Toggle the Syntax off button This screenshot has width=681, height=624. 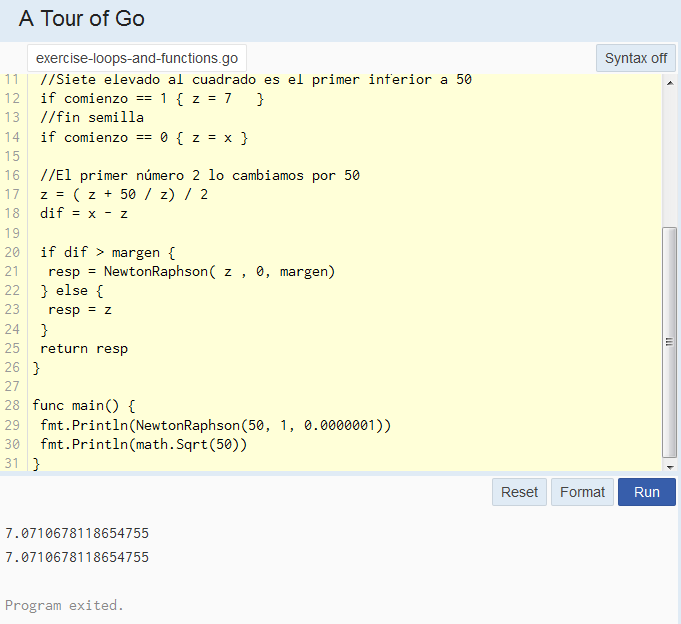pos(635,58)
